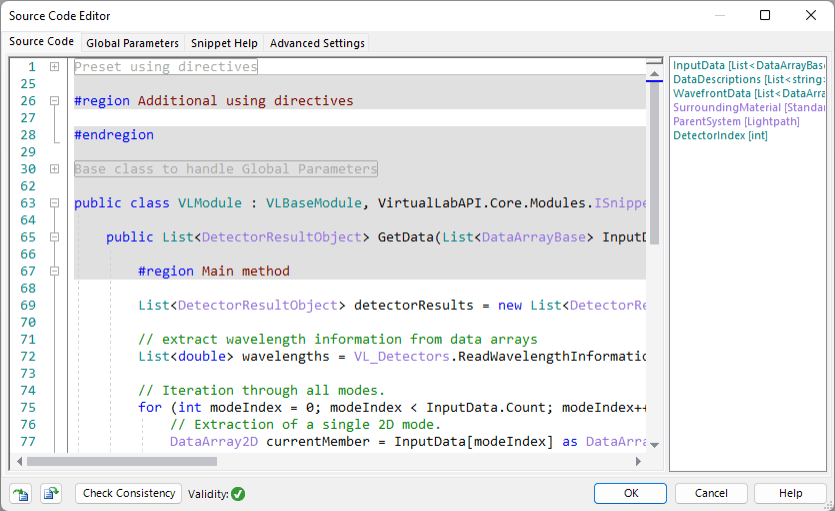835x511 pixels.
Task: Collapse the VLModule class block
Action: click(x=54, y=203)
